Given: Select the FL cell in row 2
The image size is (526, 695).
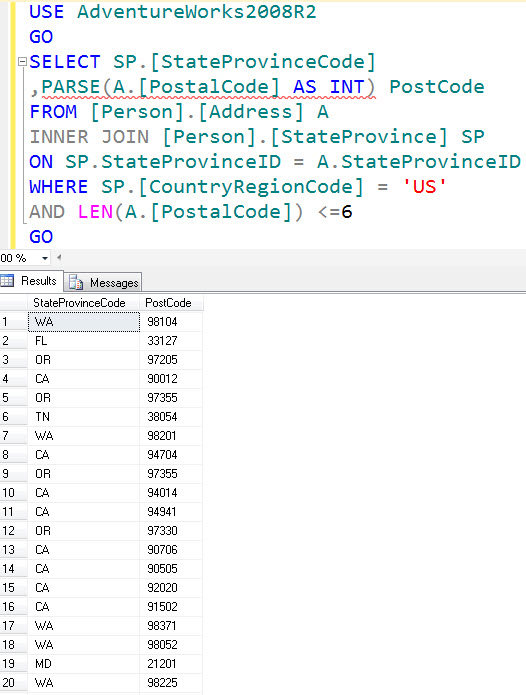Looking at the screenshot, I should 84,341.
